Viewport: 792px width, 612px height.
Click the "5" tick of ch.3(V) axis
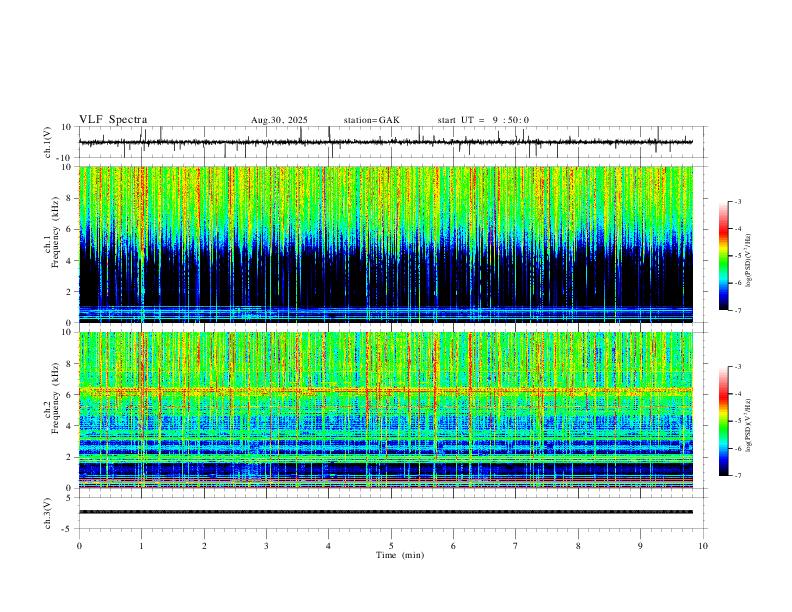(x=70, y=498)
